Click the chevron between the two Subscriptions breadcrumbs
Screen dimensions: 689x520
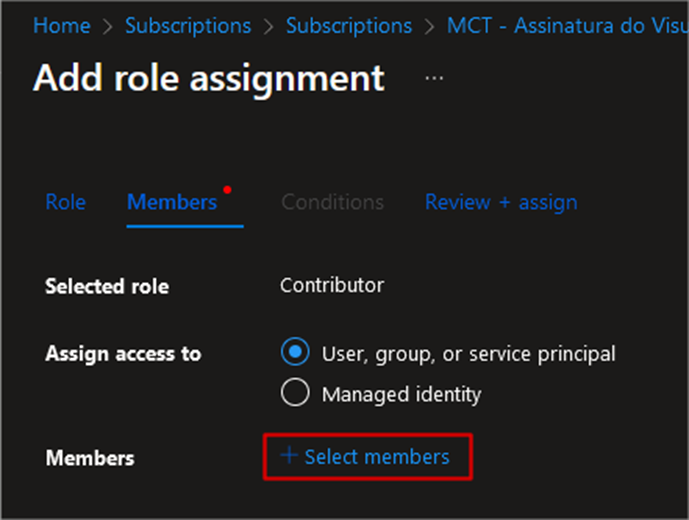click(x=268, y=26)
